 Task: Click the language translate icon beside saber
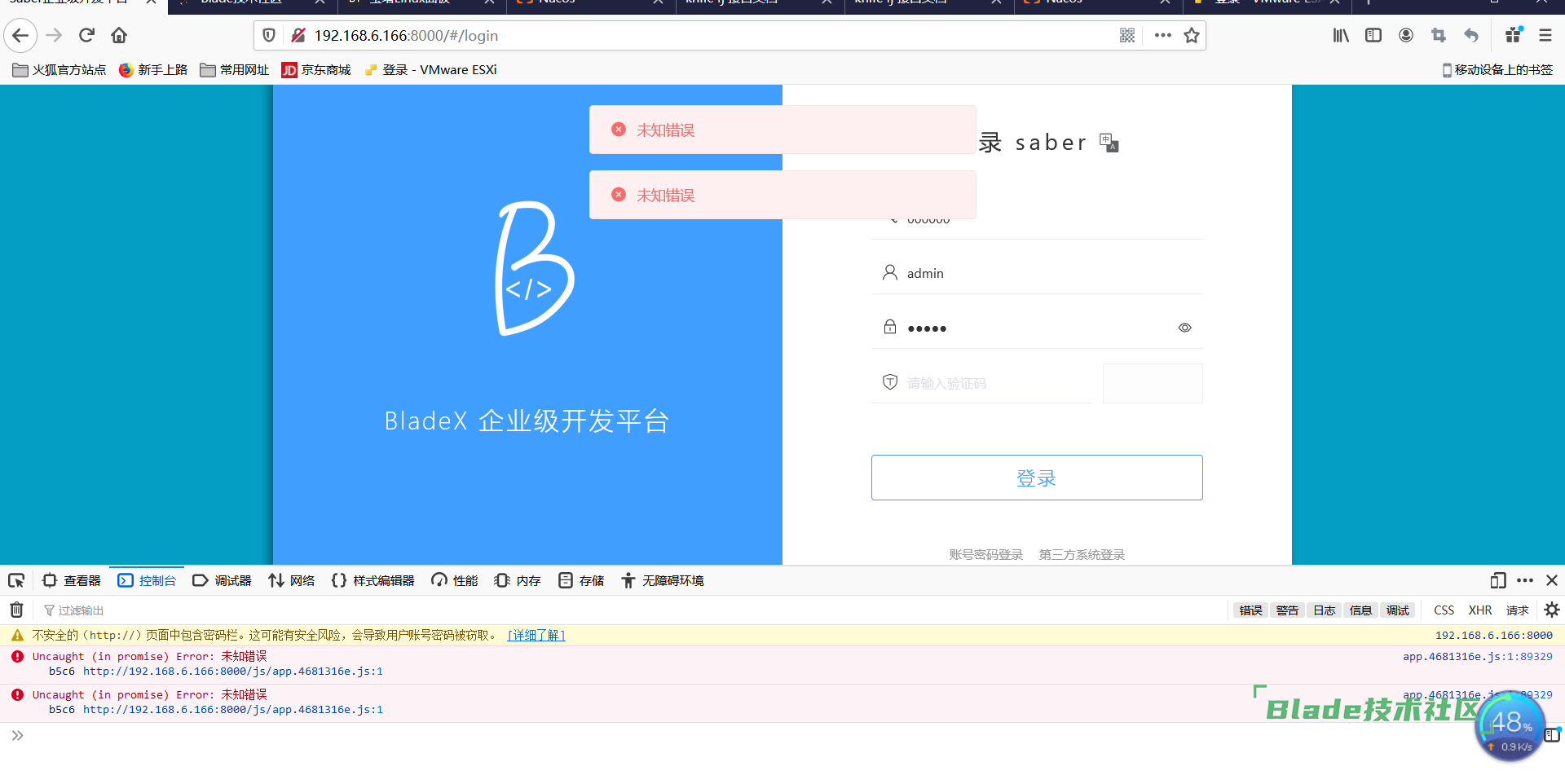[1109, 143]
